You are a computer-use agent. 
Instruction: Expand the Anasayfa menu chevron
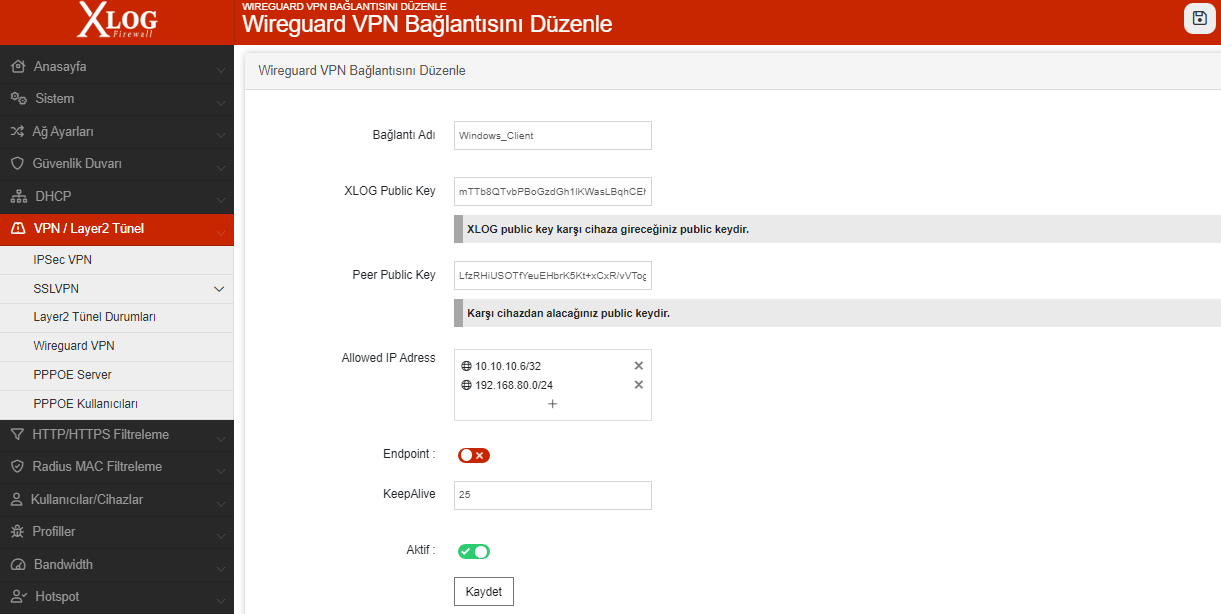(220, 70)
